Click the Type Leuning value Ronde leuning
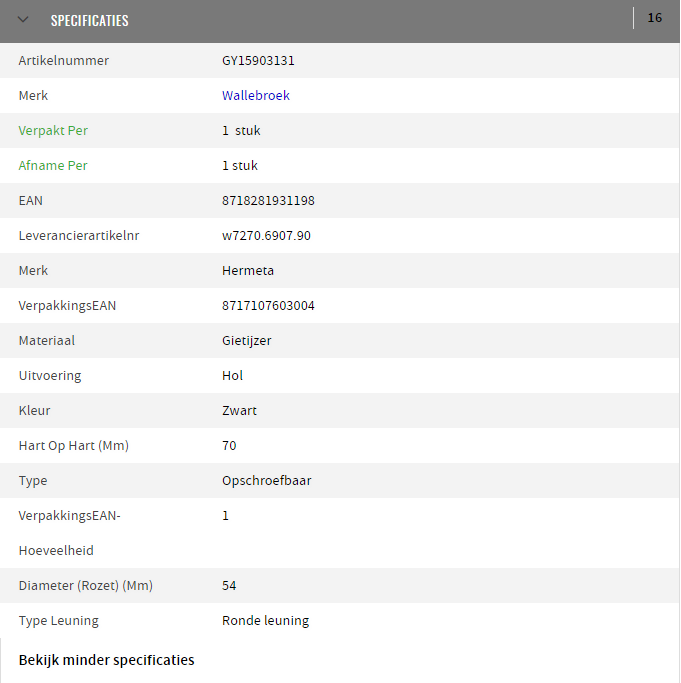The height and width of the screenshot is (683, 681). (x=265, y=620)
